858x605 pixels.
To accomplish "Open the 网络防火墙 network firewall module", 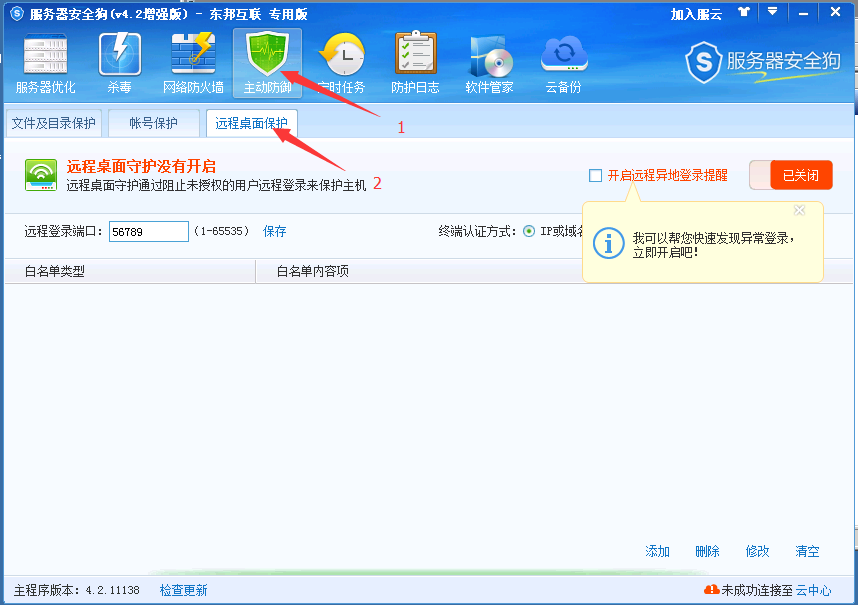I will click(x=193, y=63).
